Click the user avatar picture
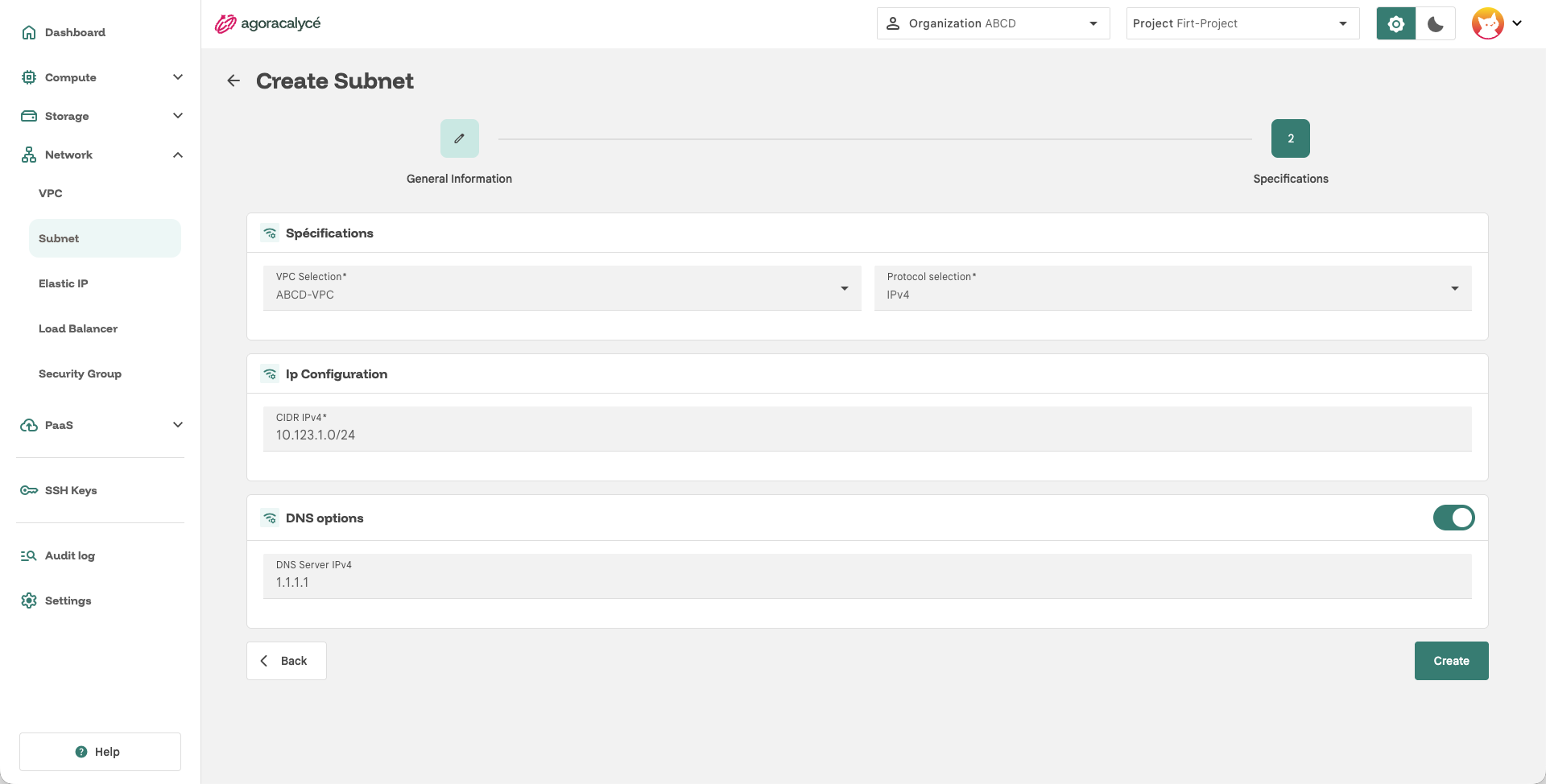This screenshot has height=784, width=1546. click(x=1487, y=23)
